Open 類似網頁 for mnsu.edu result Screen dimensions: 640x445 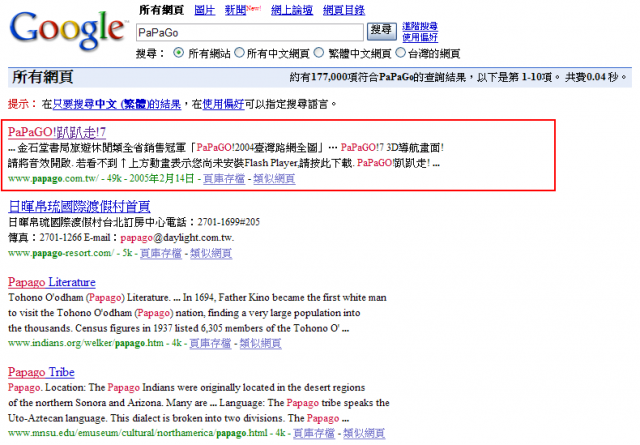364,433
